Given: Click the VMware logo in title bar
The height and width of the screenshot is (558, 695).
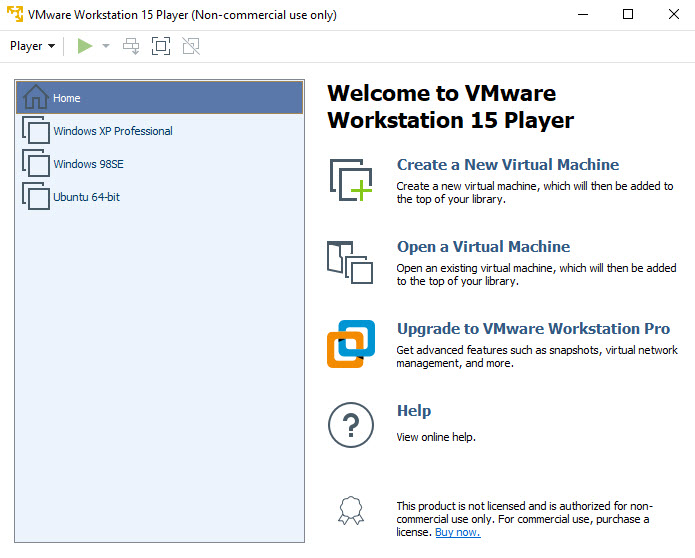Looking at the screenshot, I should click(15, 14).
